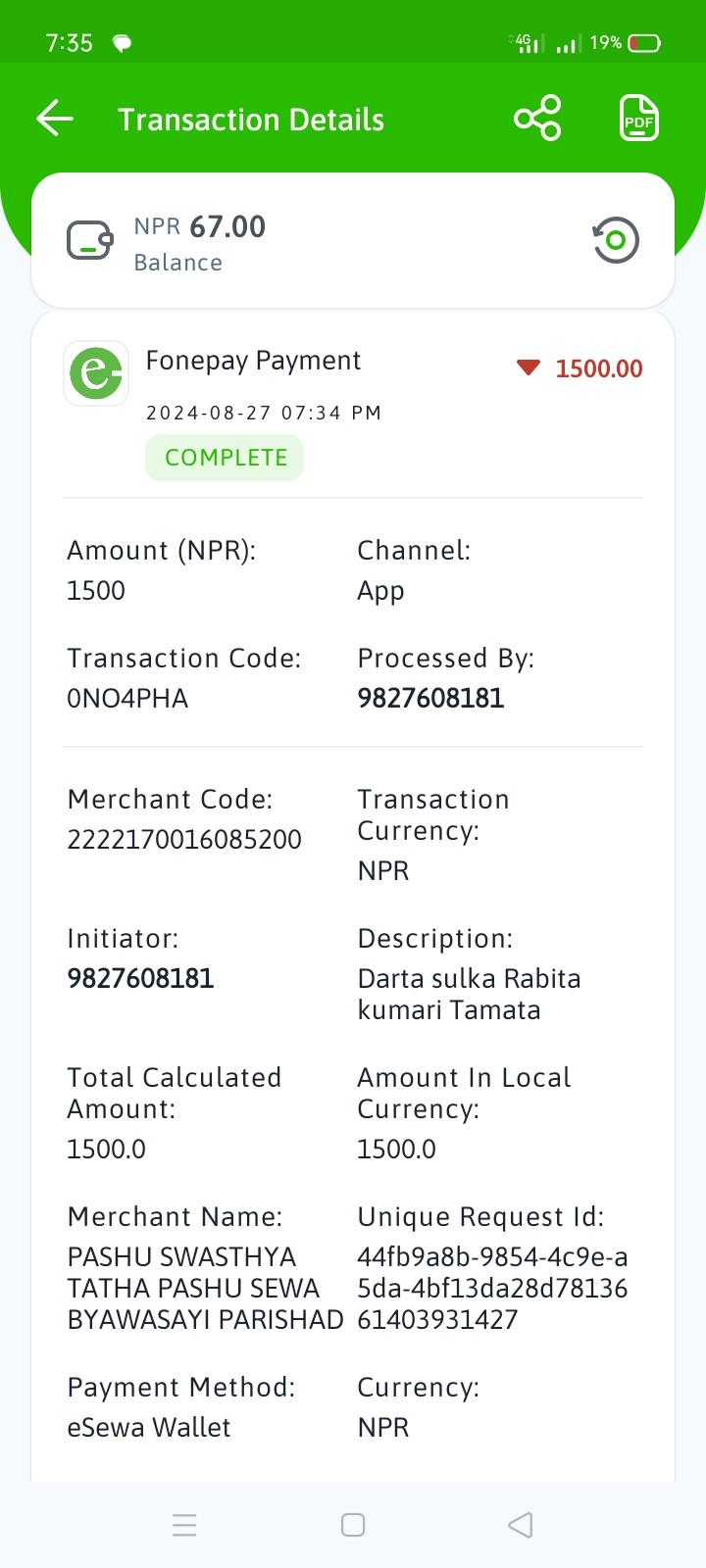Image resolution: width=706 pixels, height=1568 pixels.
Task: Open Android recent apps menu button
Action: click(184, 1525)
